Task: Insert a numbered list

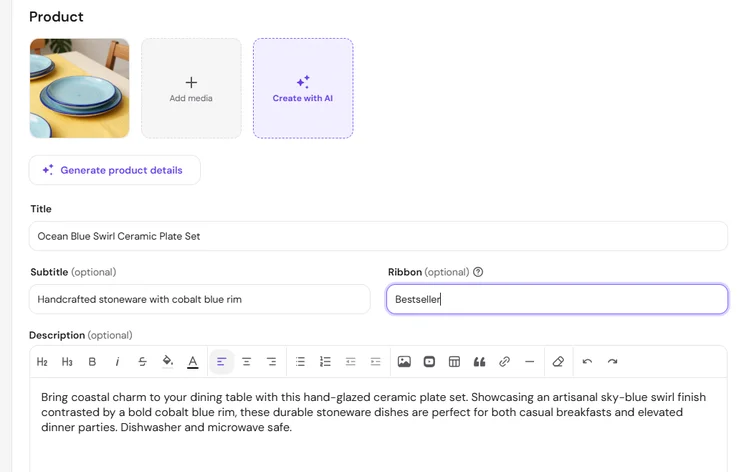Action: click(326, 362)
